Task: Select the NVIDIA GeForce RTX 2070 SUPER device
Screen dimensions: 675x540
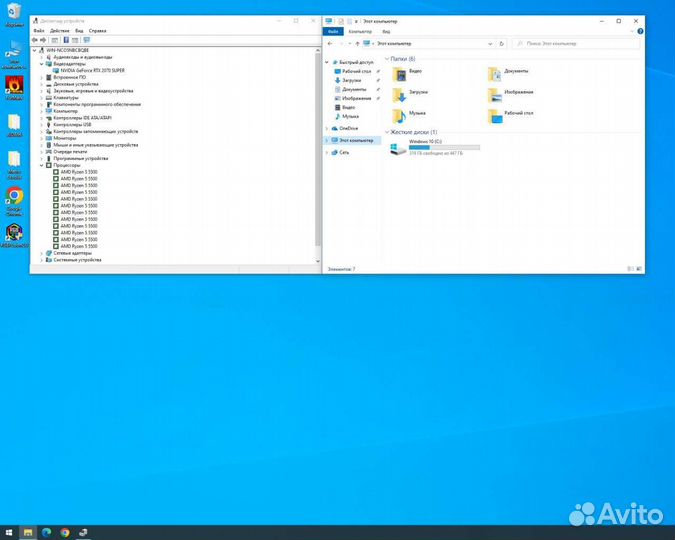Action: pos(92,70)
